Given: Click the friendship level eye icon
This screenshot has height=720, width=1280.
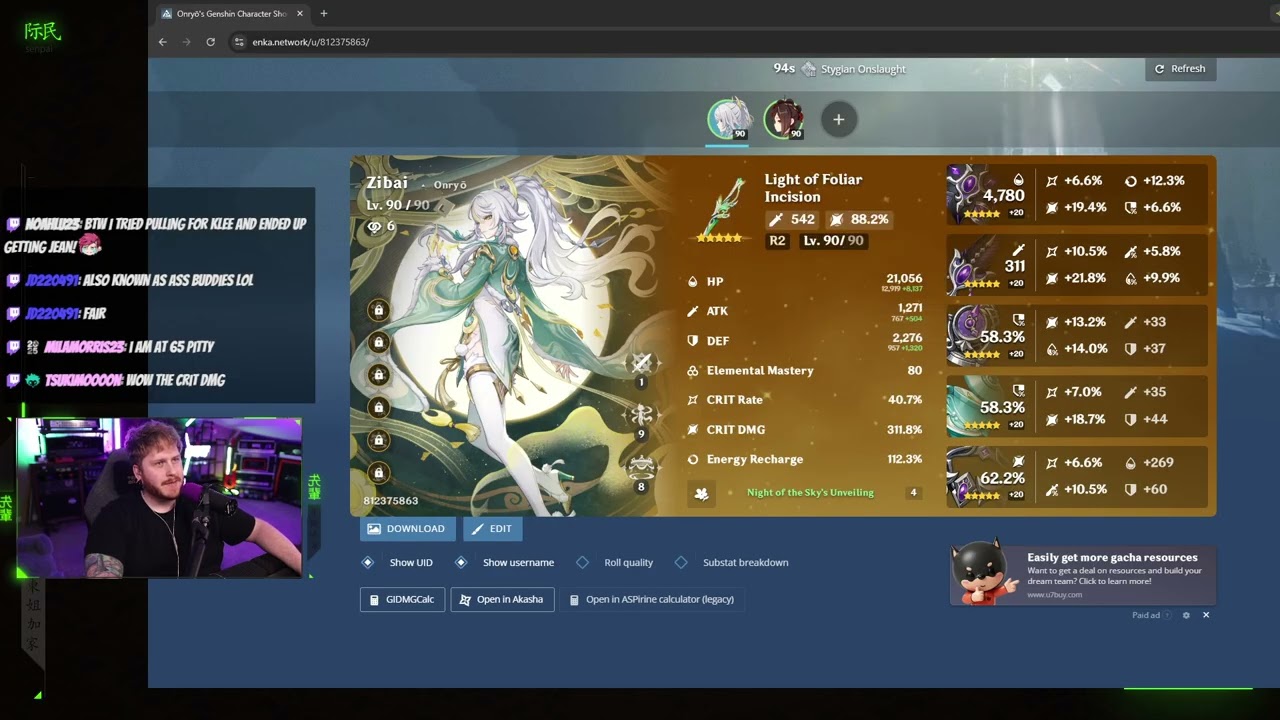Looking at the screenshot, I should click(375, 227).
